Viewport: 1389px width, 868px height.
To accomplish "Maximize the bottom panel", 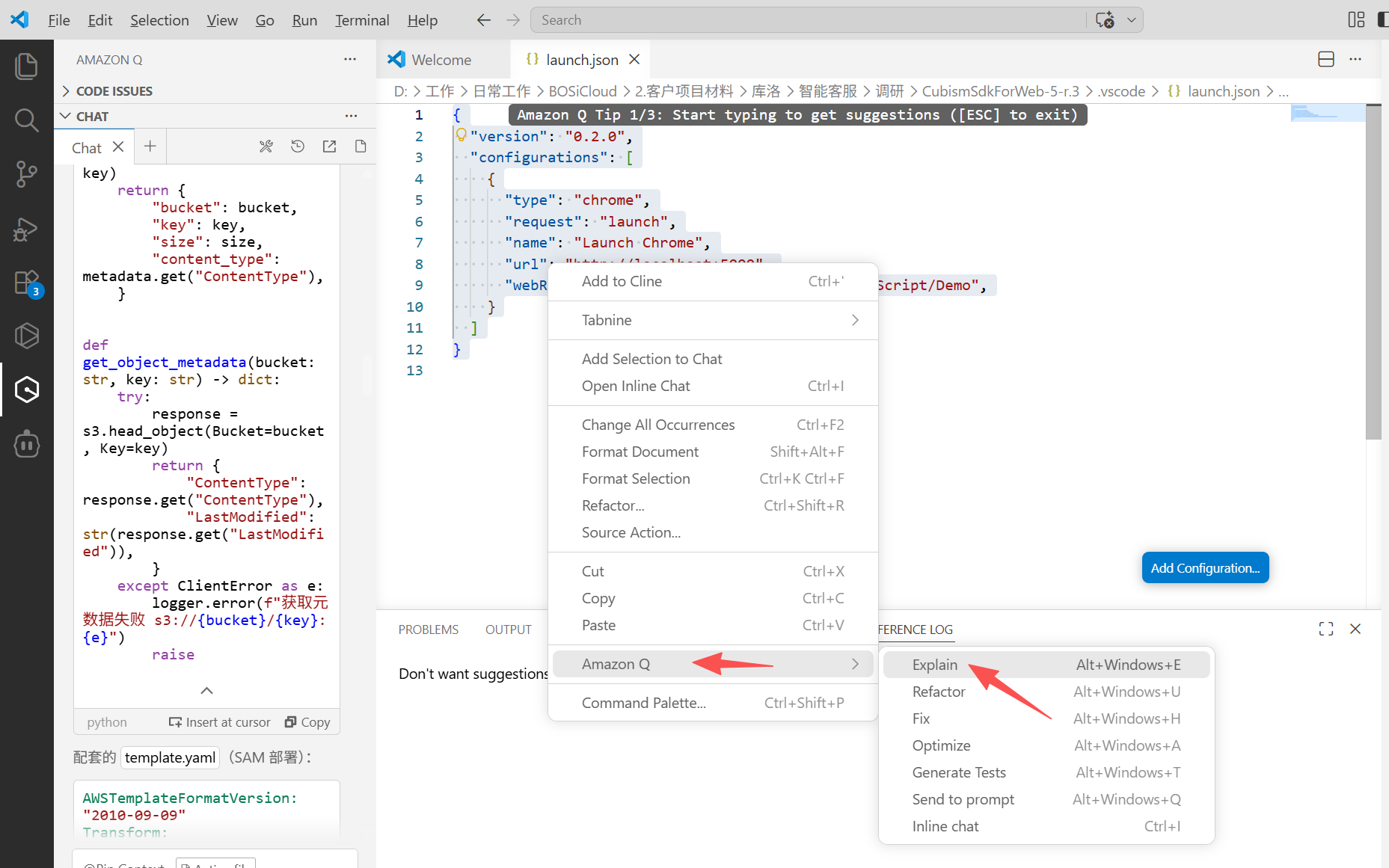I will coord(1326,629).
